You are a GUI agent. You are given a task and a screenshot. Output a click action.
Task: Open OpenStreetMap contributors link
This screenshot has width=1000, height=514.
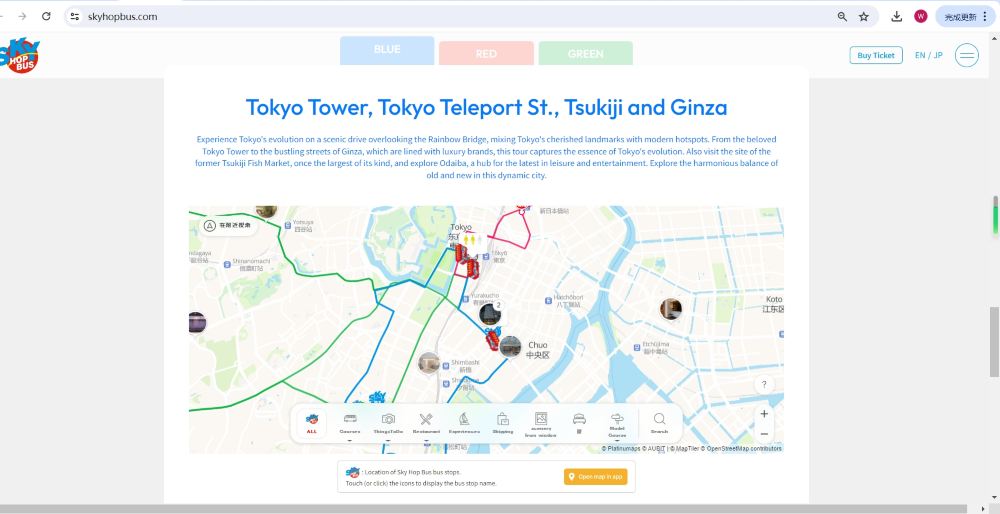click(x=743, y=448)
